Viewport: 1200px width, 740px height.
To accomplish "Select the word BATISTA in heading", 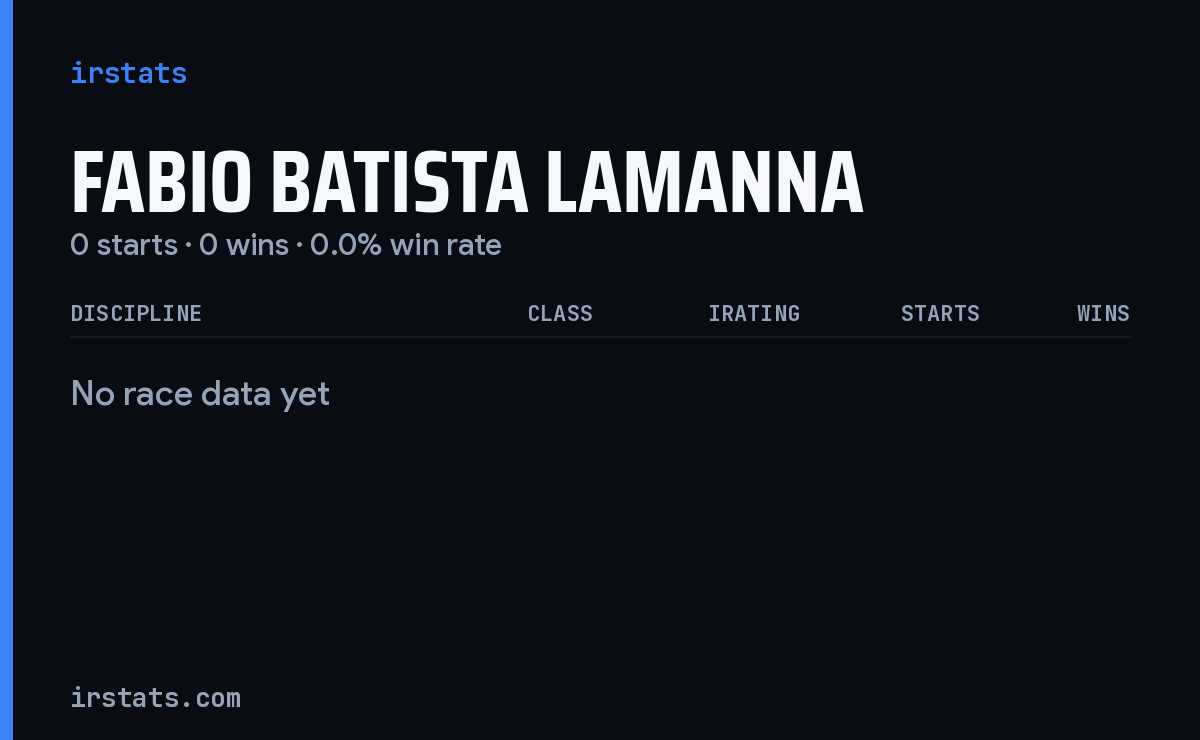I will click(399, 183).
